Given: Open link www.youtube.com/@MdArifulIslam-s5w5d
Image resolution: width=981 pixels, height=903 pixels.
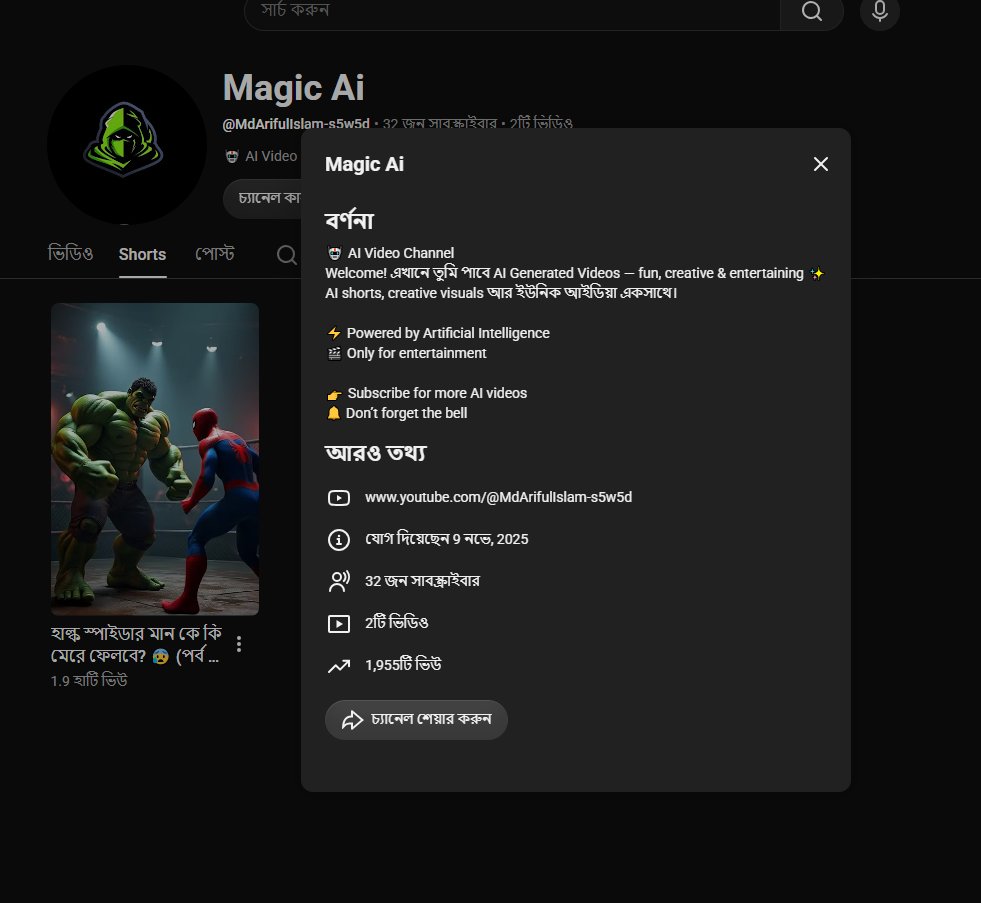Looking at the screenshot, I should pyautogui.click(x=498, y=497).
